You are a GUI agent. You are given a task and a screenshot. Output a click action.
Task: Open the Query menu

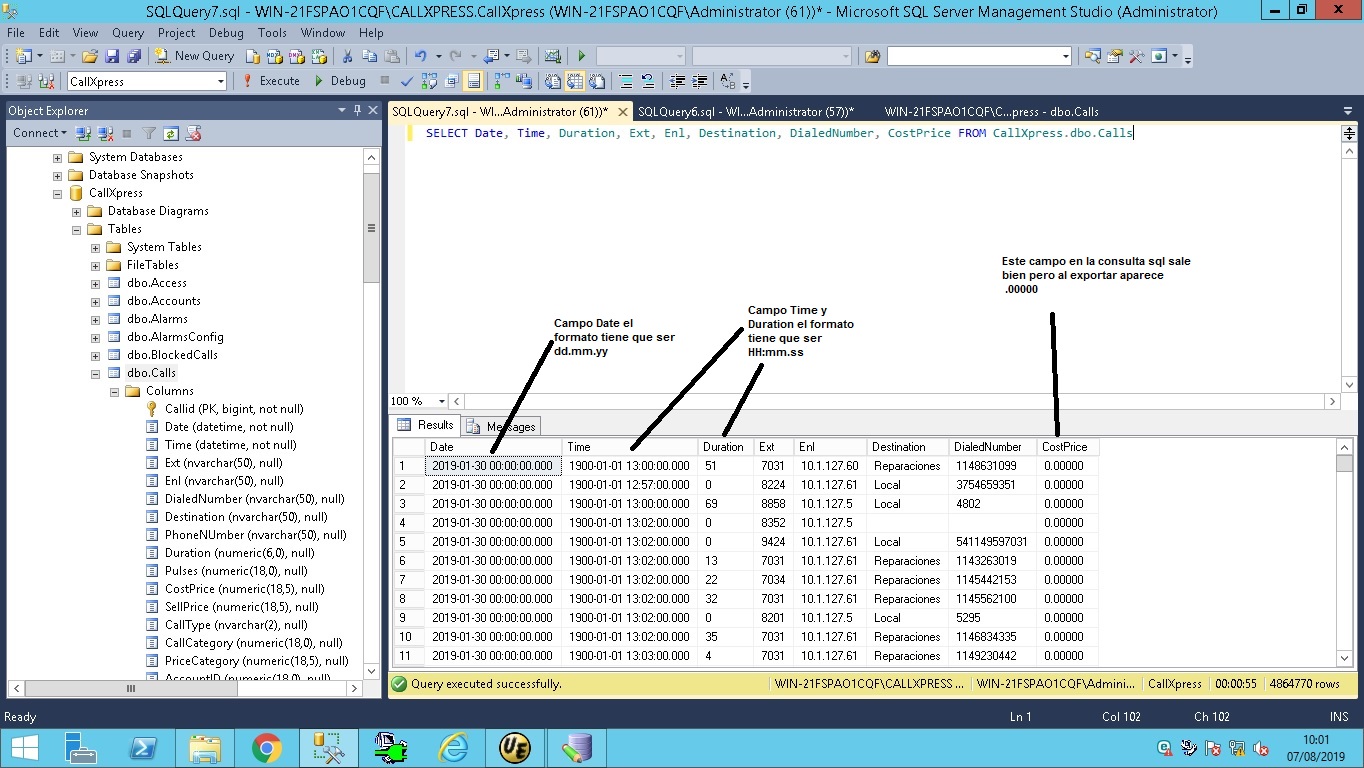click(128, 33)
